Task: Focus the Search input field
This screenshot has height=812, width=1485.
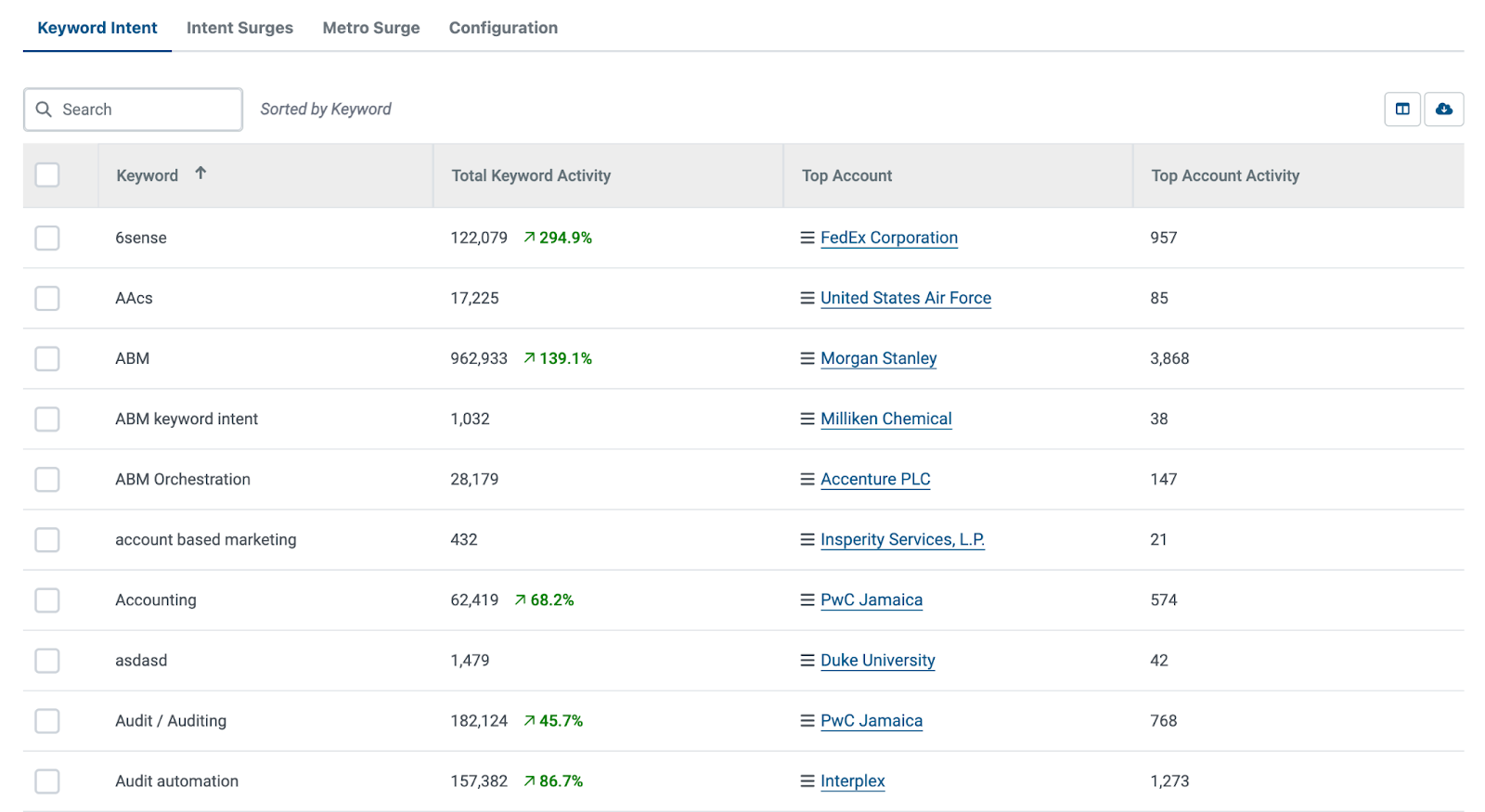Action: 133,110
